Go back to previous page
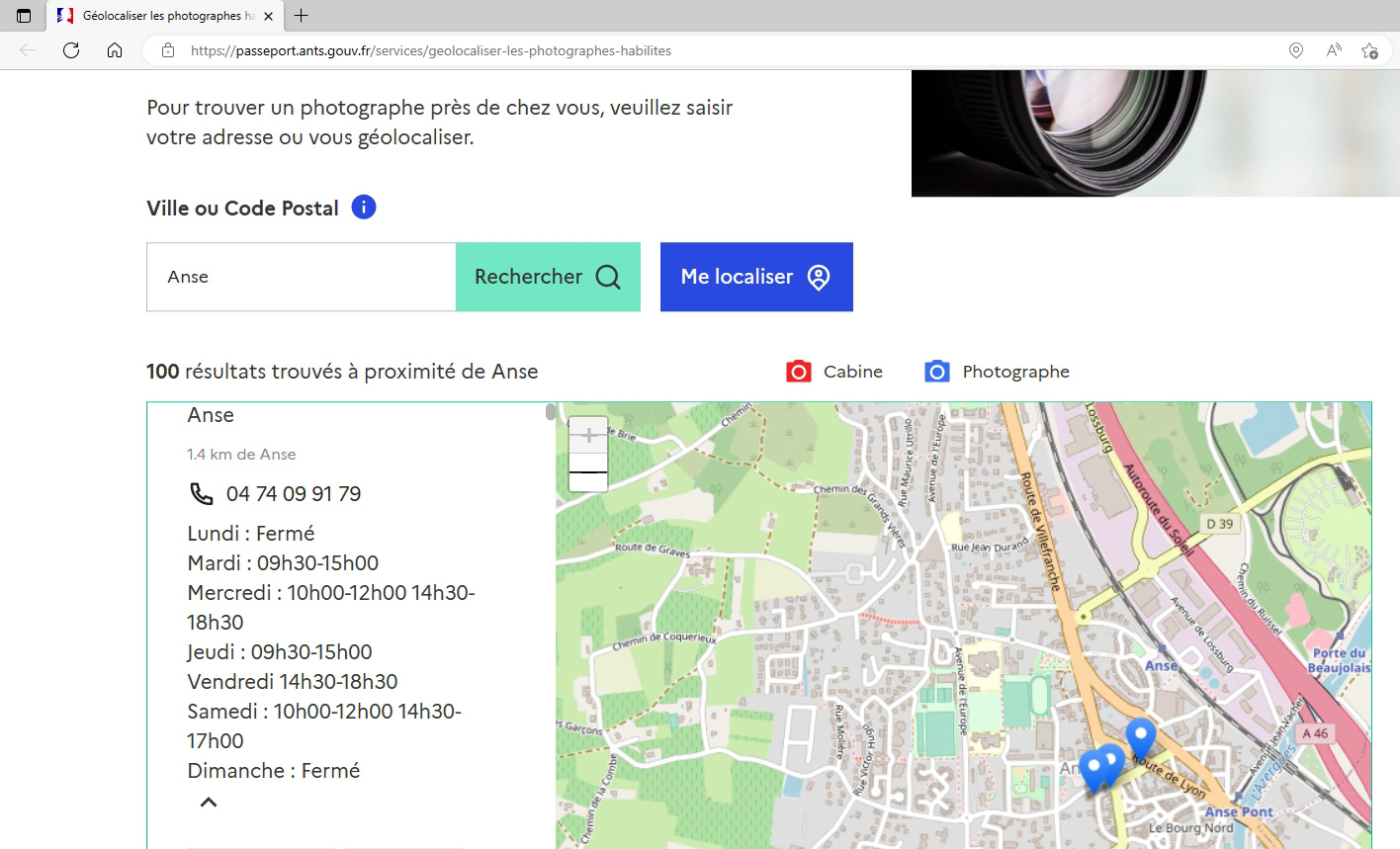 pos(28,50)
